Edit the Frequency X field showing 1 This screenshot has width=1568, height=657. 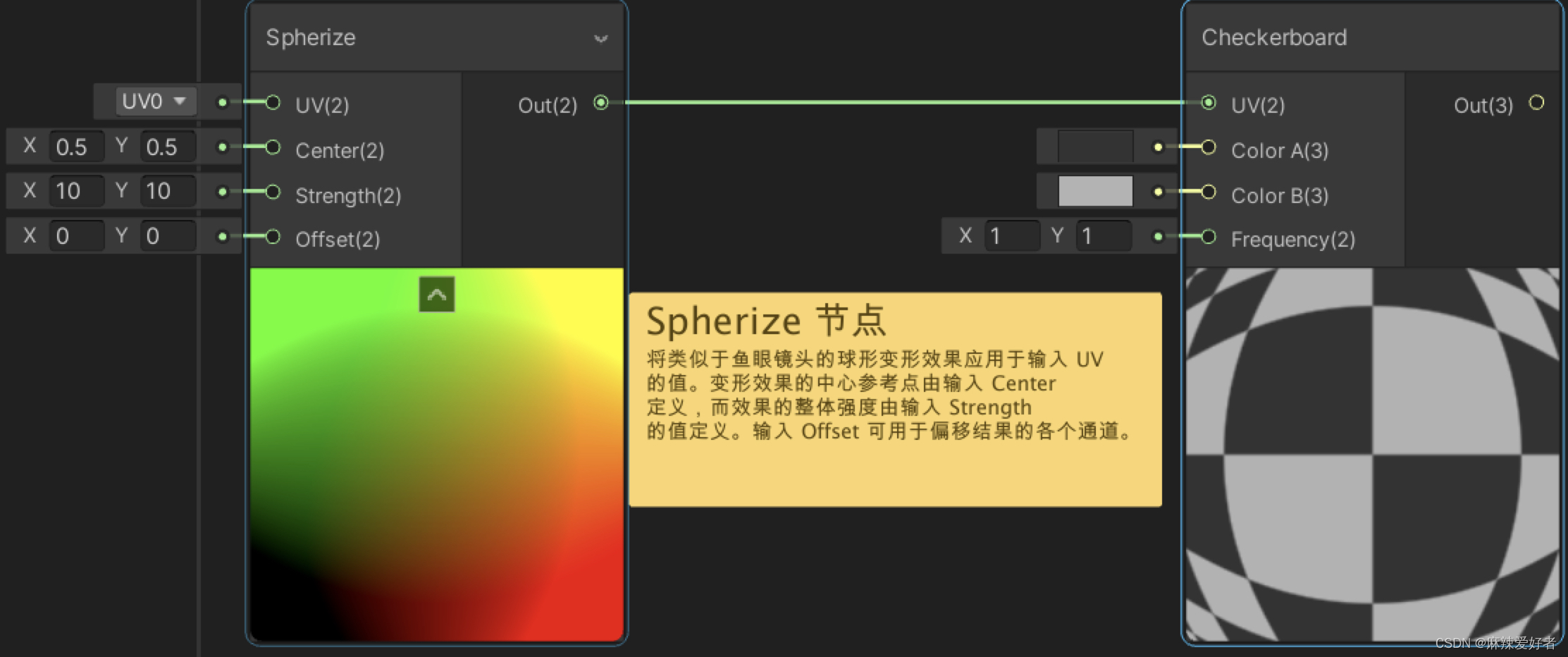[x=1012, y=235]
